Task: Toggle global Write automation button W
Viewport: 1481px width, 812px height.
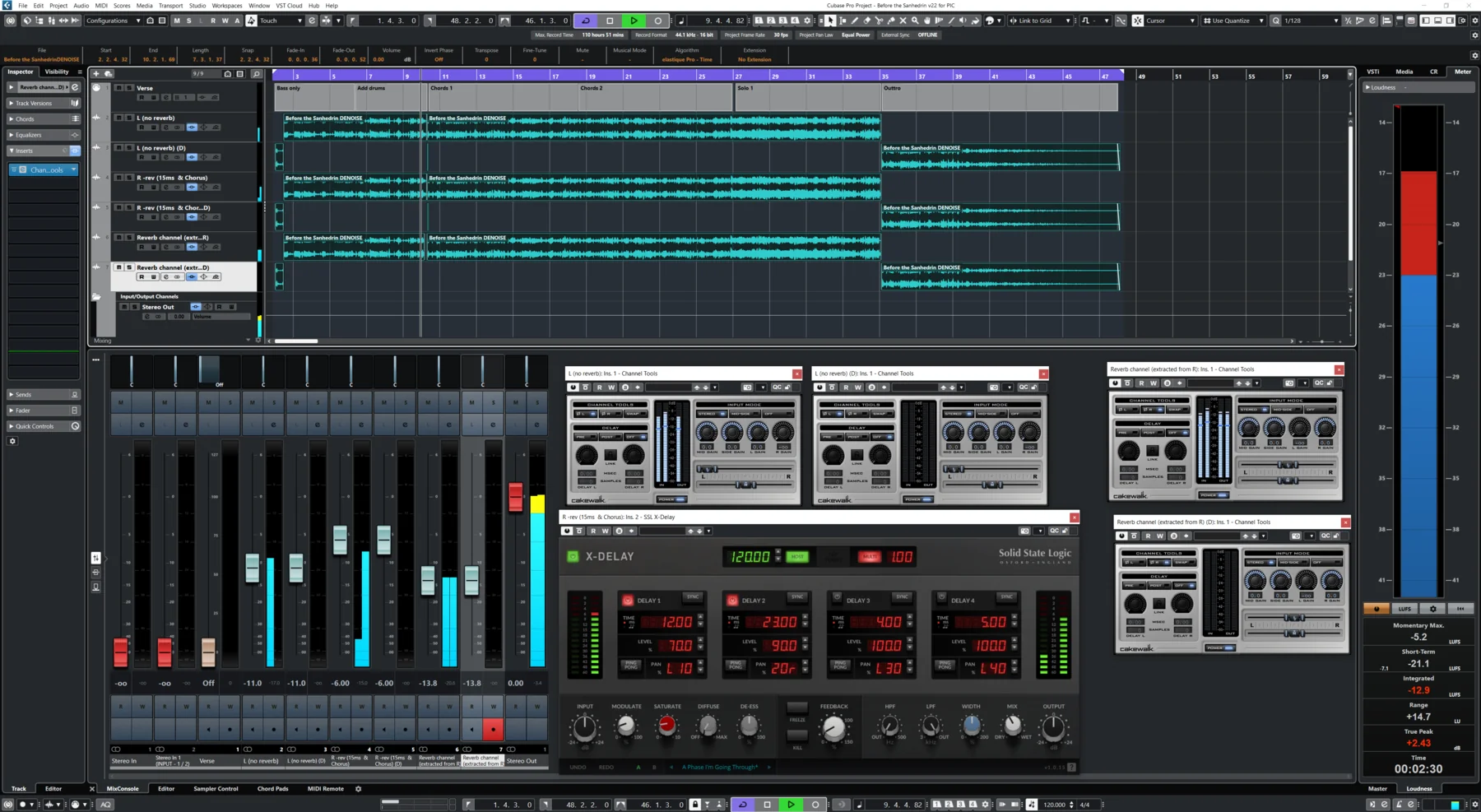Action: (225, 21)
